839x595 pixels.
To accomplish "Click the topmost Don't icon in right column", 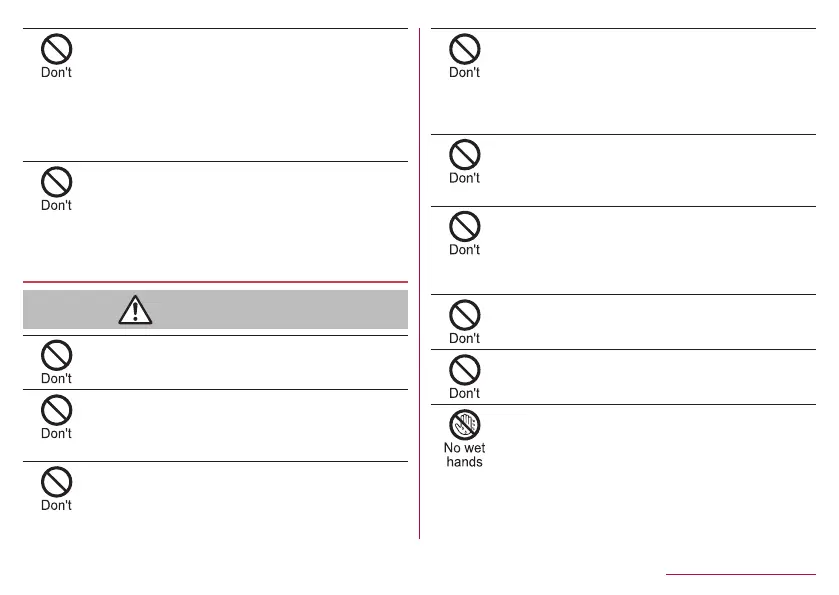I will (464, 50).
